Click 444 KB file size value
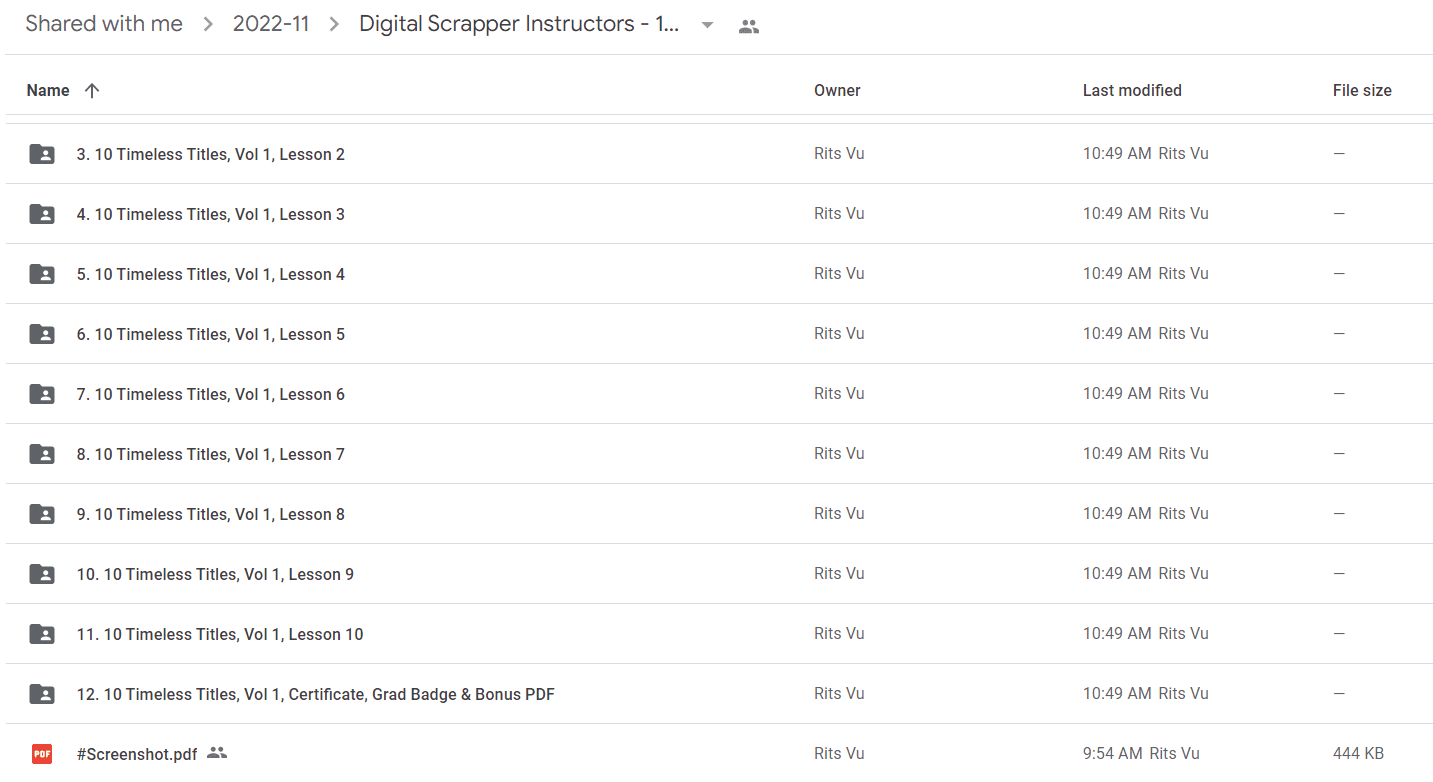1433x782 pixels. coord(1358,754)
